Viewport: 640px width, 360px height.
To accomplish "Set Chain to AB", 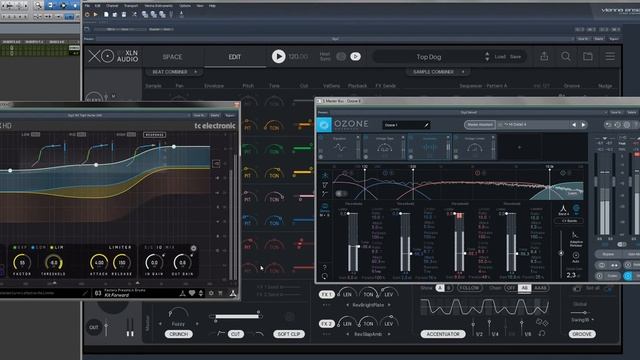I will tap(524, 288).
